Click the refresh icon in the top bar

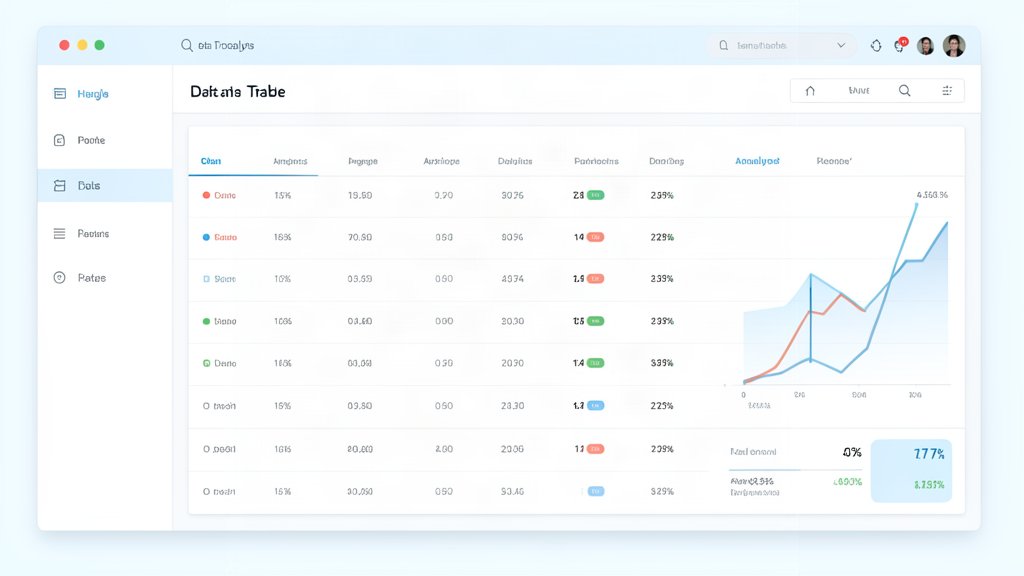pos(876,45)
